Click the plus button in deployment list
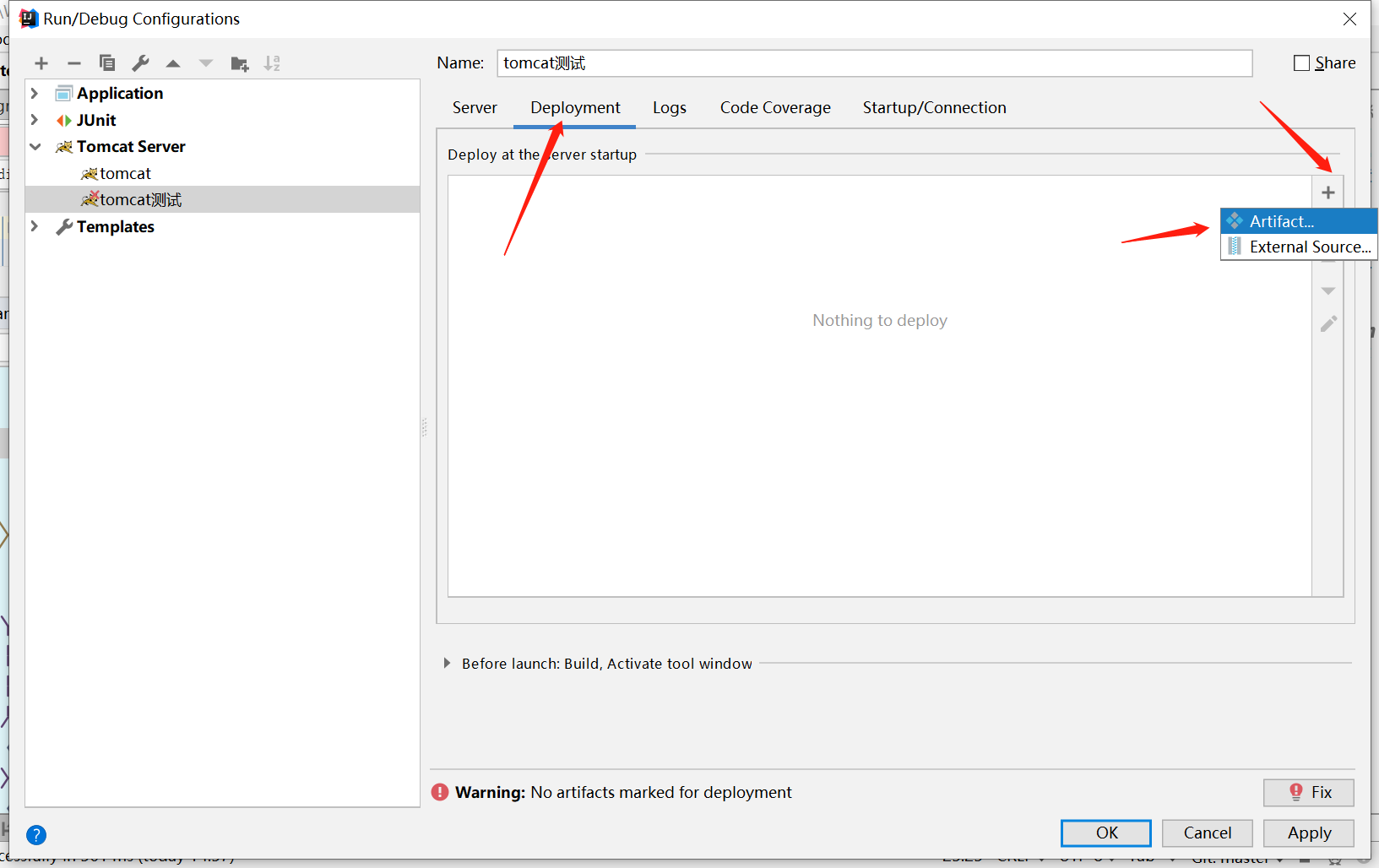Image resolution: width=1379 pixels, height=868 pixels. [1328, 193]
